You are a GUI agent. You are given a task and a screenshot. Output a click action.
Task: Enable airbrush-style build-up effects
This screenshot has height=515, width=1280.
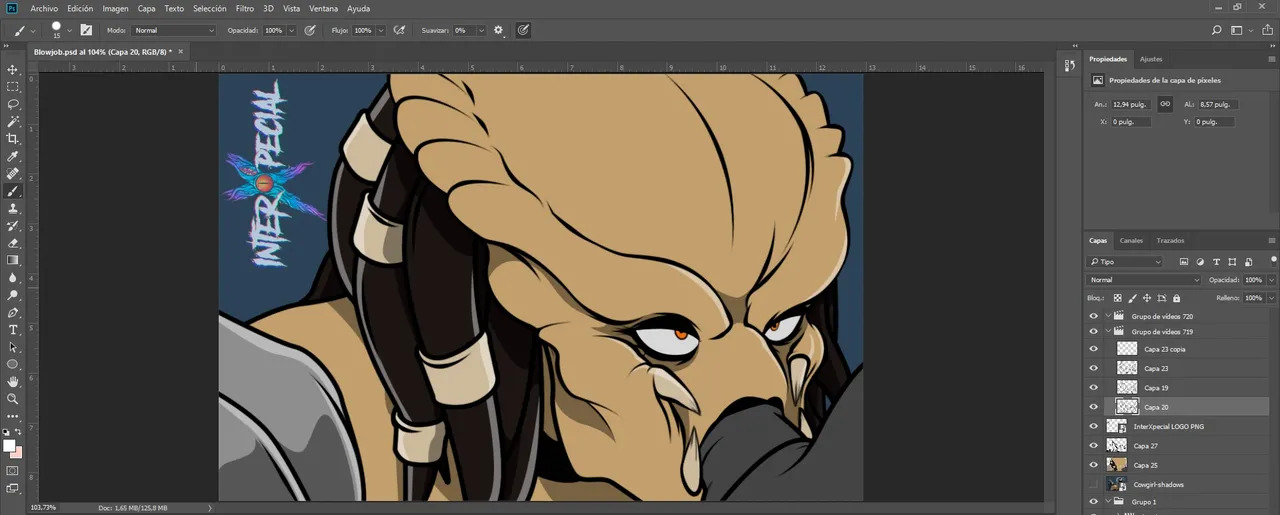coord(400,31)
